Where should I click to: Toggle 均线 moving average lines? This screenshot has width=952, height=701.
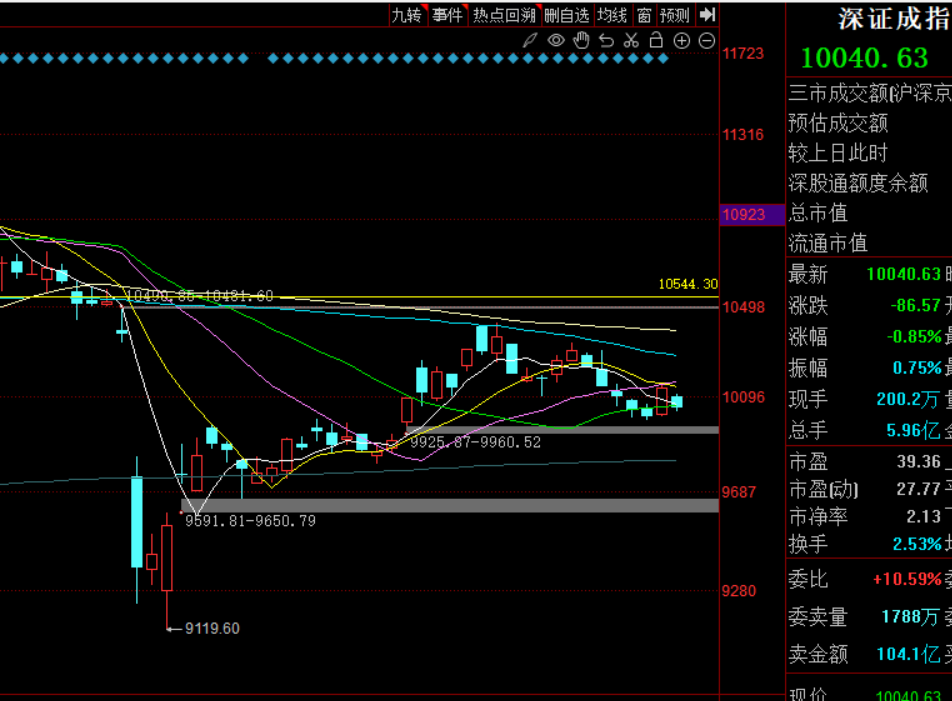coord(612,15)
